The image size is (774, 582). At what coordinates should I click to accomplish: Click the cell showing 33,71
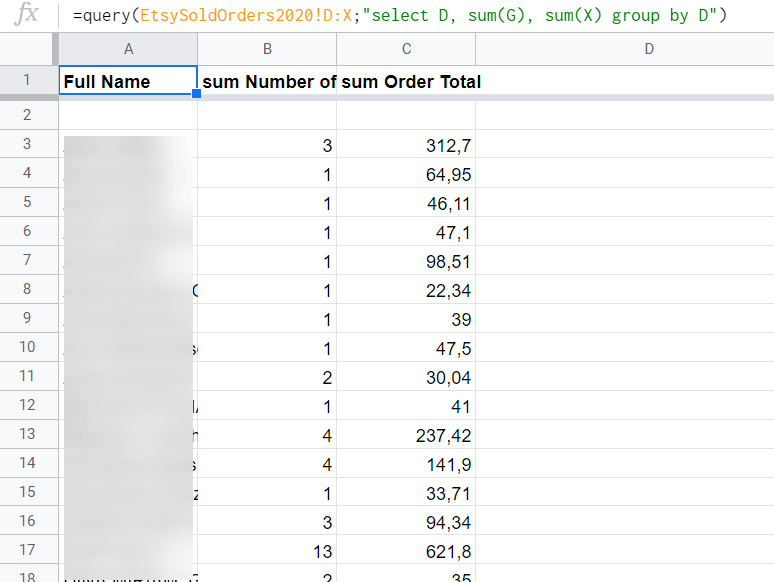(x=406, y=493)
